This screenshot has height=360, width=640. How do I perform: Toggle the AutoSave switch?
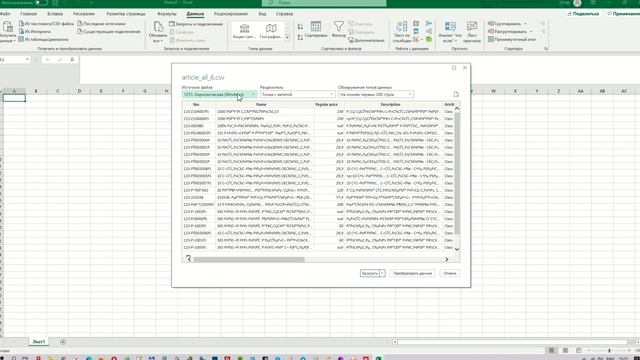pyautogui.click(x=41, y=2)
